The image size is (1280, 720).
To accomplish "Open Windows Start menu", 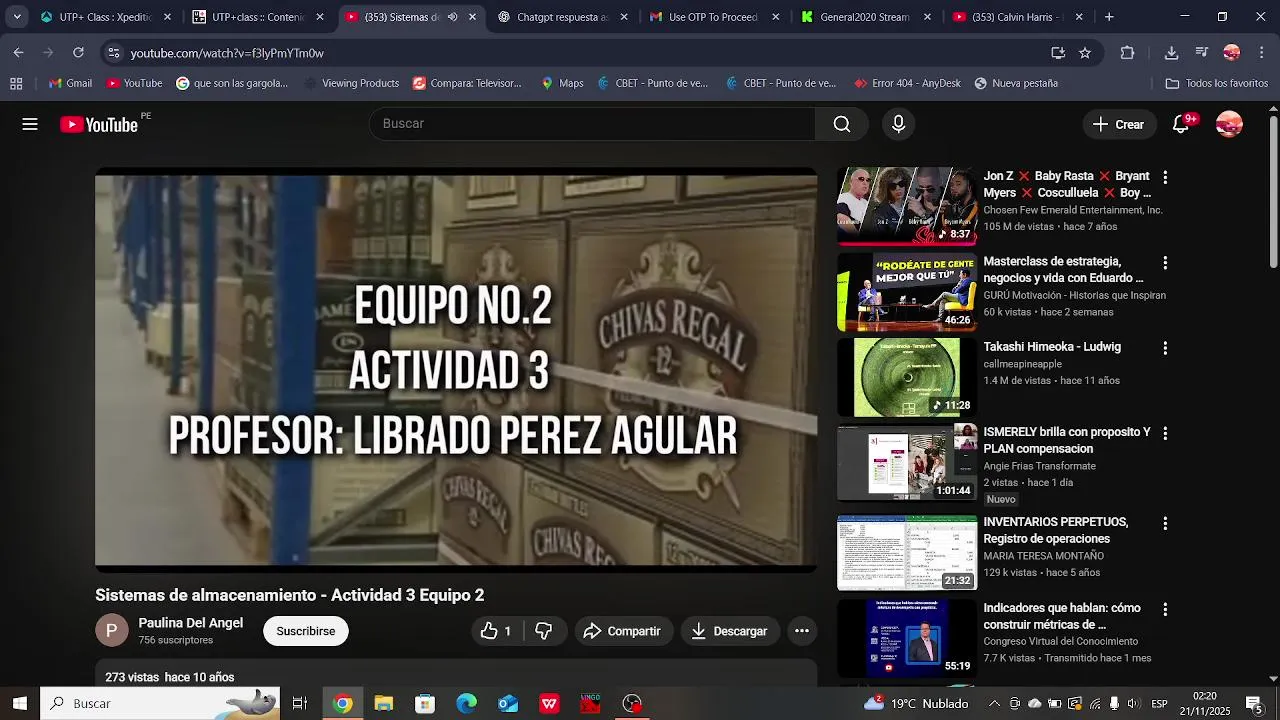I will pyautogui.click(x=19, y=704).
